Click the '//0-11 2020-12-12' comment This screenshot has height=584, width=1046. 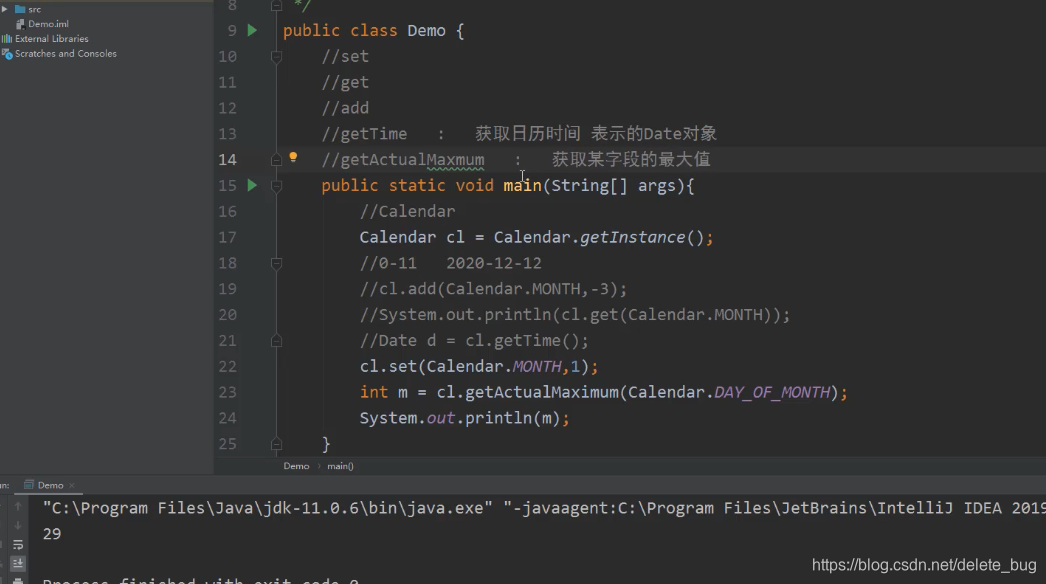click(x=450, y=264)
